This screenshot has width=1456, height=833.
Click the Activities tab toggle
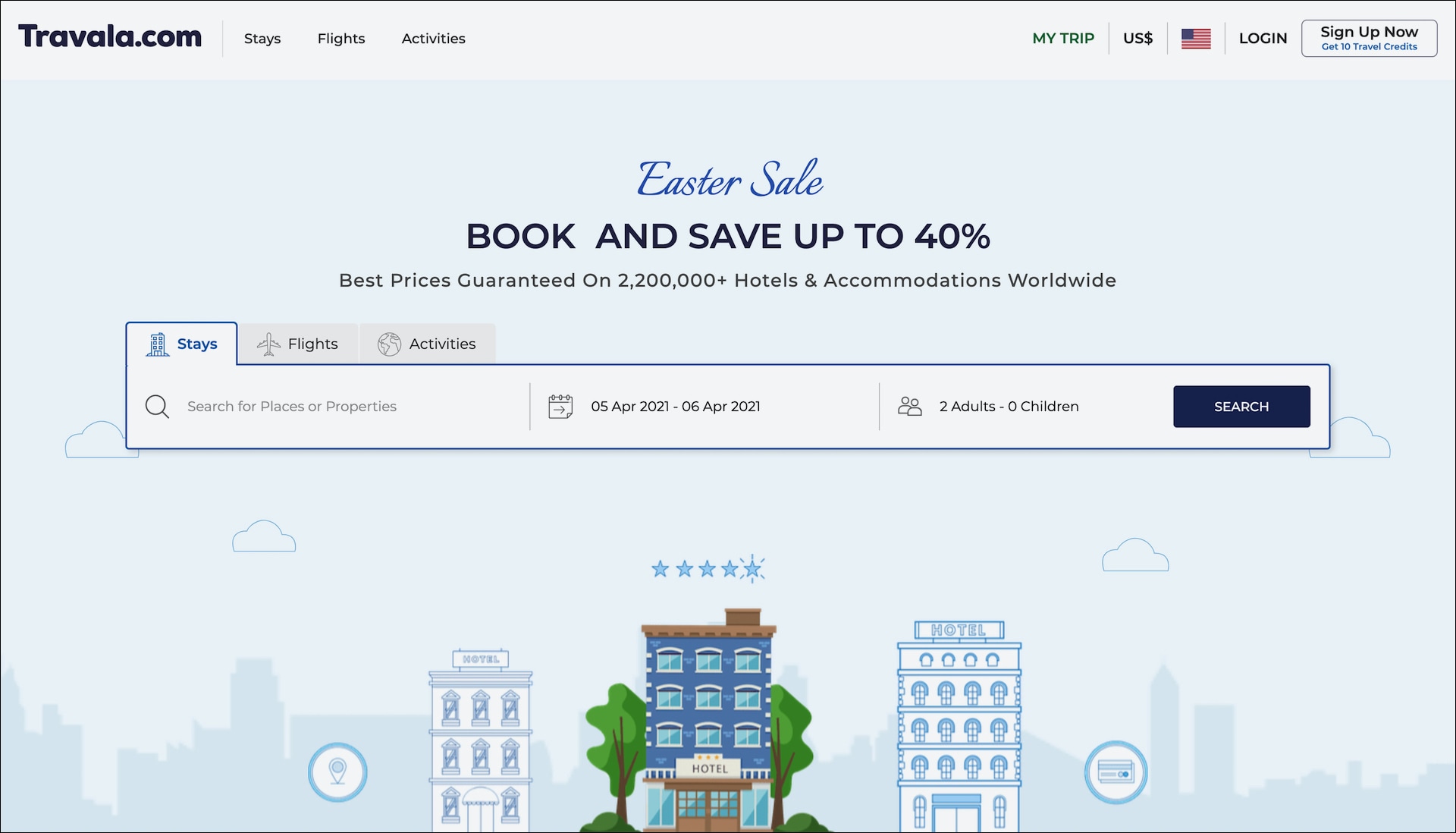[x=428, y=343]
